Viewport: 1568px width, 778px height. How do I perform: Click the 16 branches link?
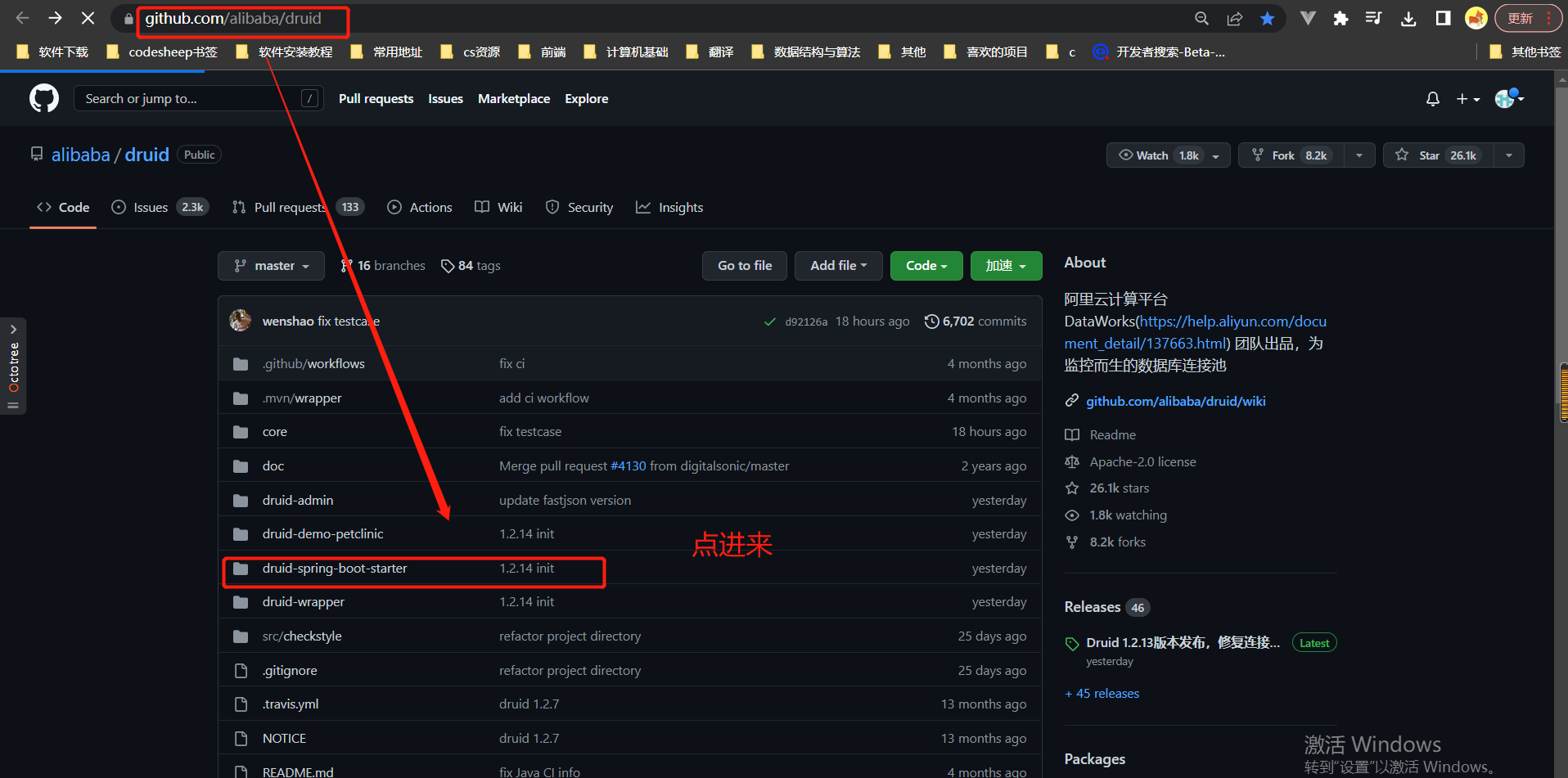point(383,266)
